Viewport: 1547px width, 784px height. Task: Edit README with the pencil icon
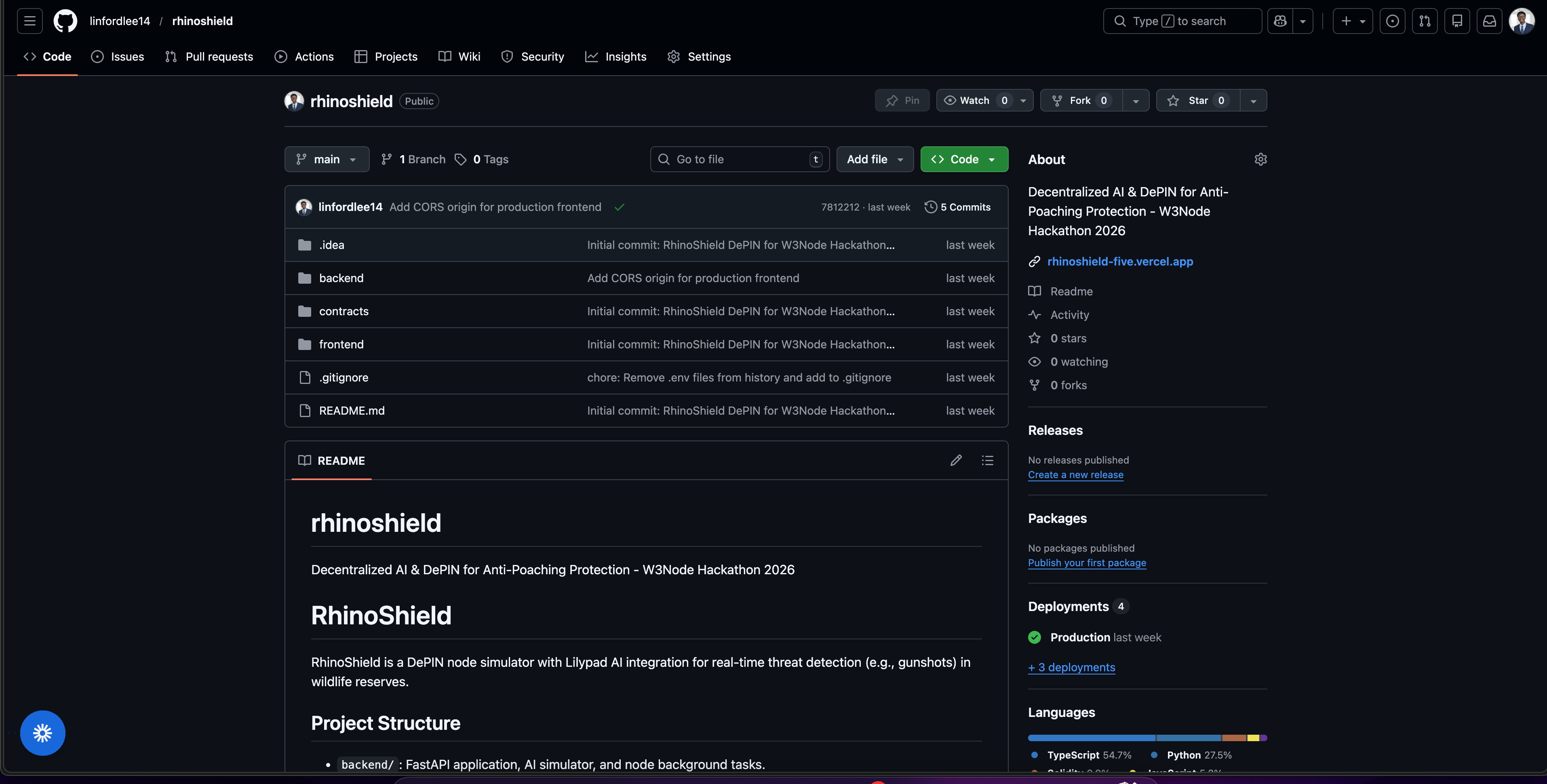pyautogui.click(x=956, y=460)
